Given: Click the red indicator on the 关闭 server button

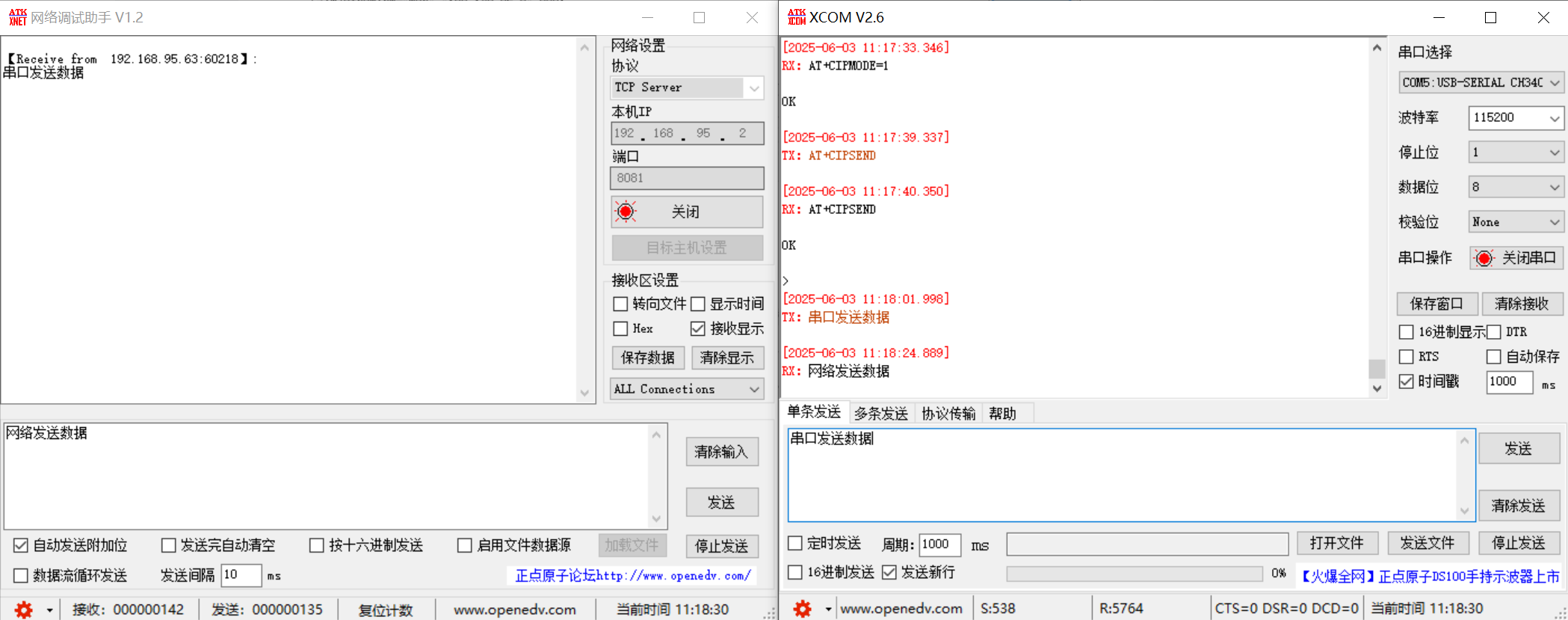Looking at the screenshot, I should point(626,212).
